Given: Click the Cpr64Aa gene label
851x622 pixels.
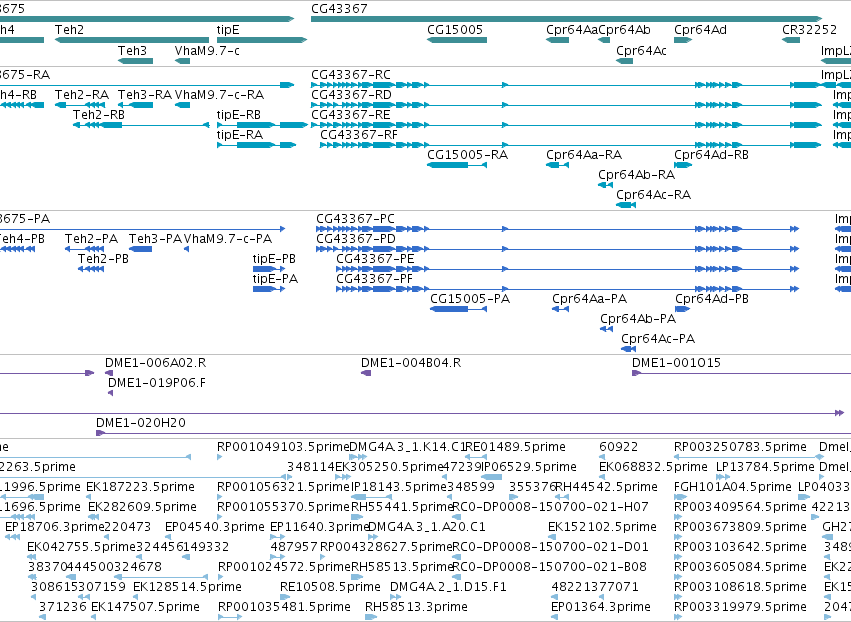Looking at the screenshot, I should pos(571,30).
